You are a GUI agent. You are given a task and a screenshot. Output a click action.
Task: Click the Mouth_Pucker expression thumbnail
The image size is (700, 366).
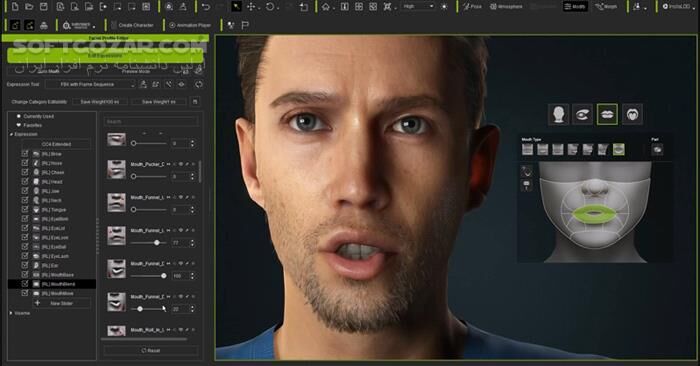pos(116,169)
